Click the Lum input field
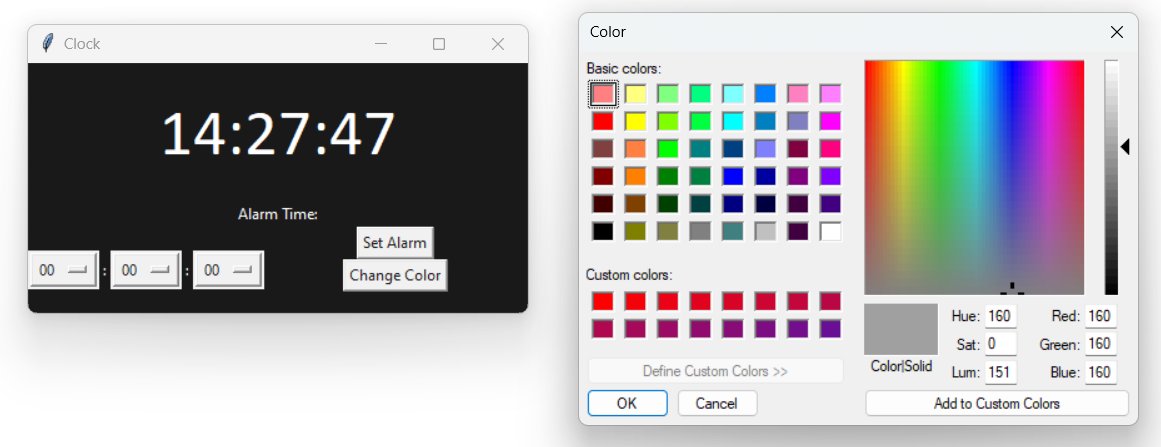 (1000, 372)
